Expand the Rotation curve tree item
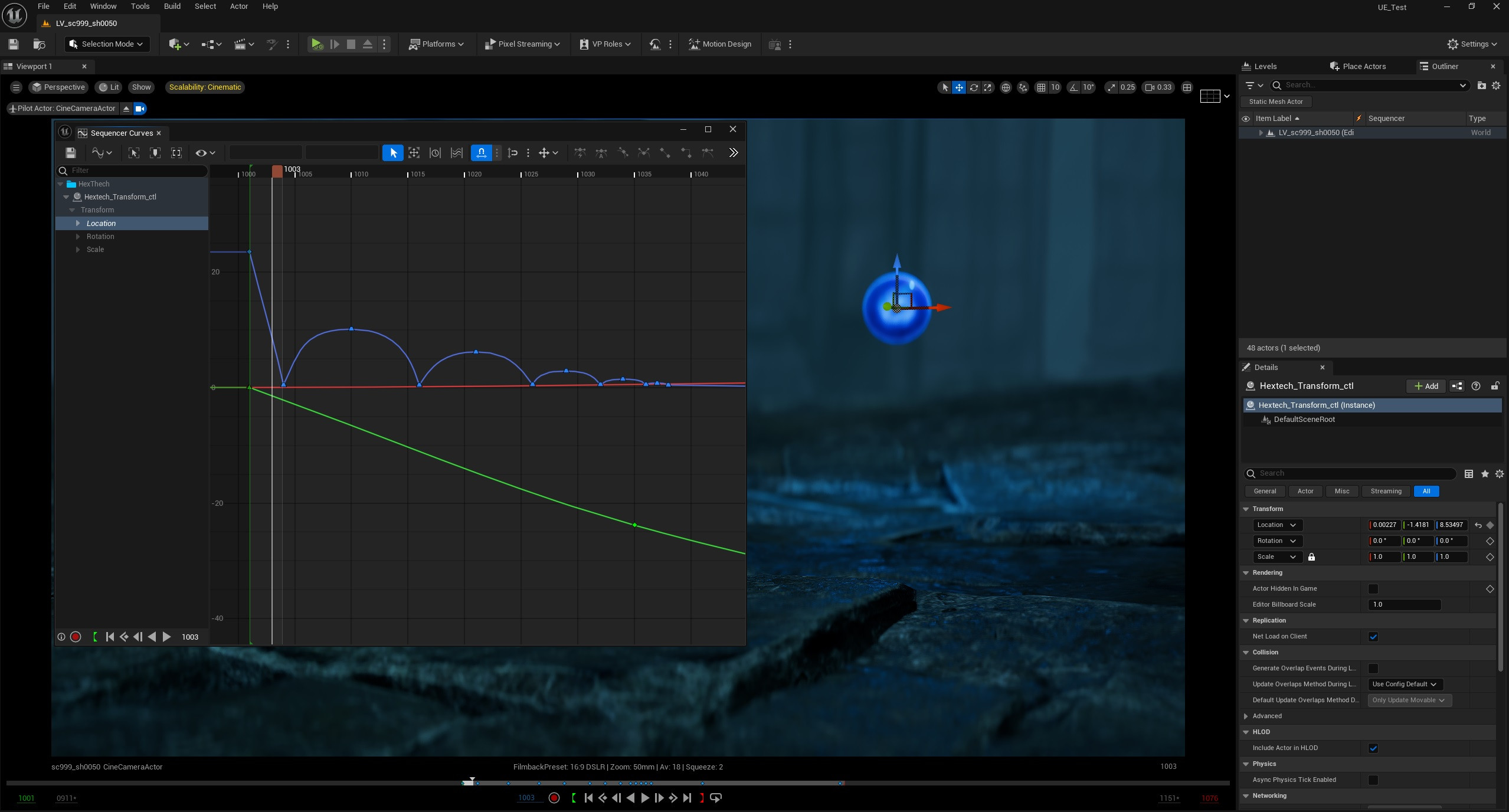This screenshot has width=1509, height=812. click(x=78, y=237)
